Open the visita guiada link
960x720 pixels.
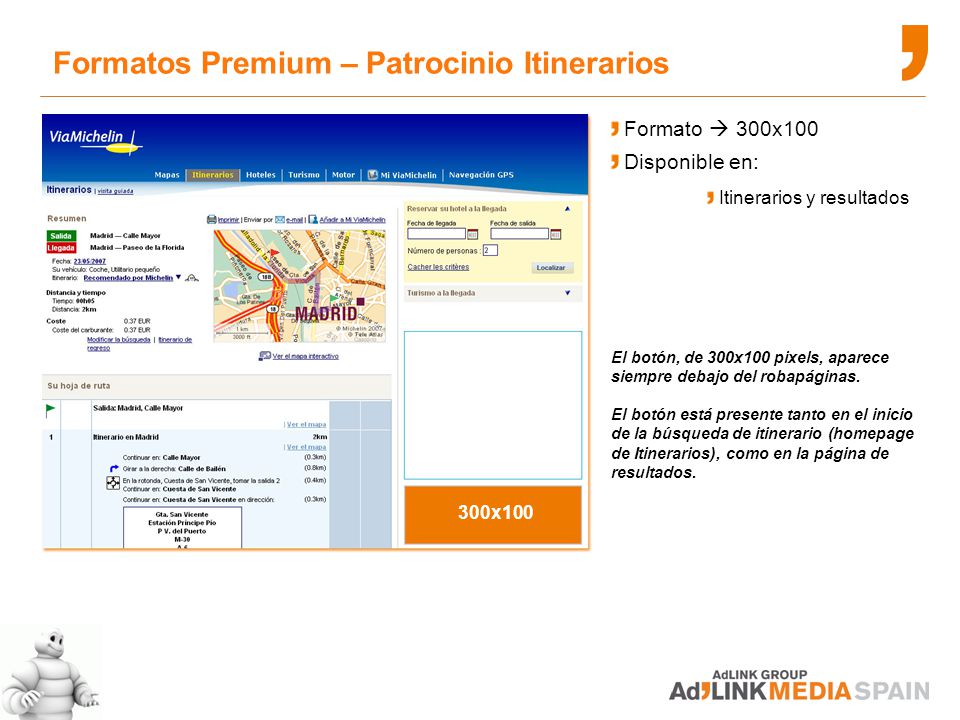(x=116, y=191)
